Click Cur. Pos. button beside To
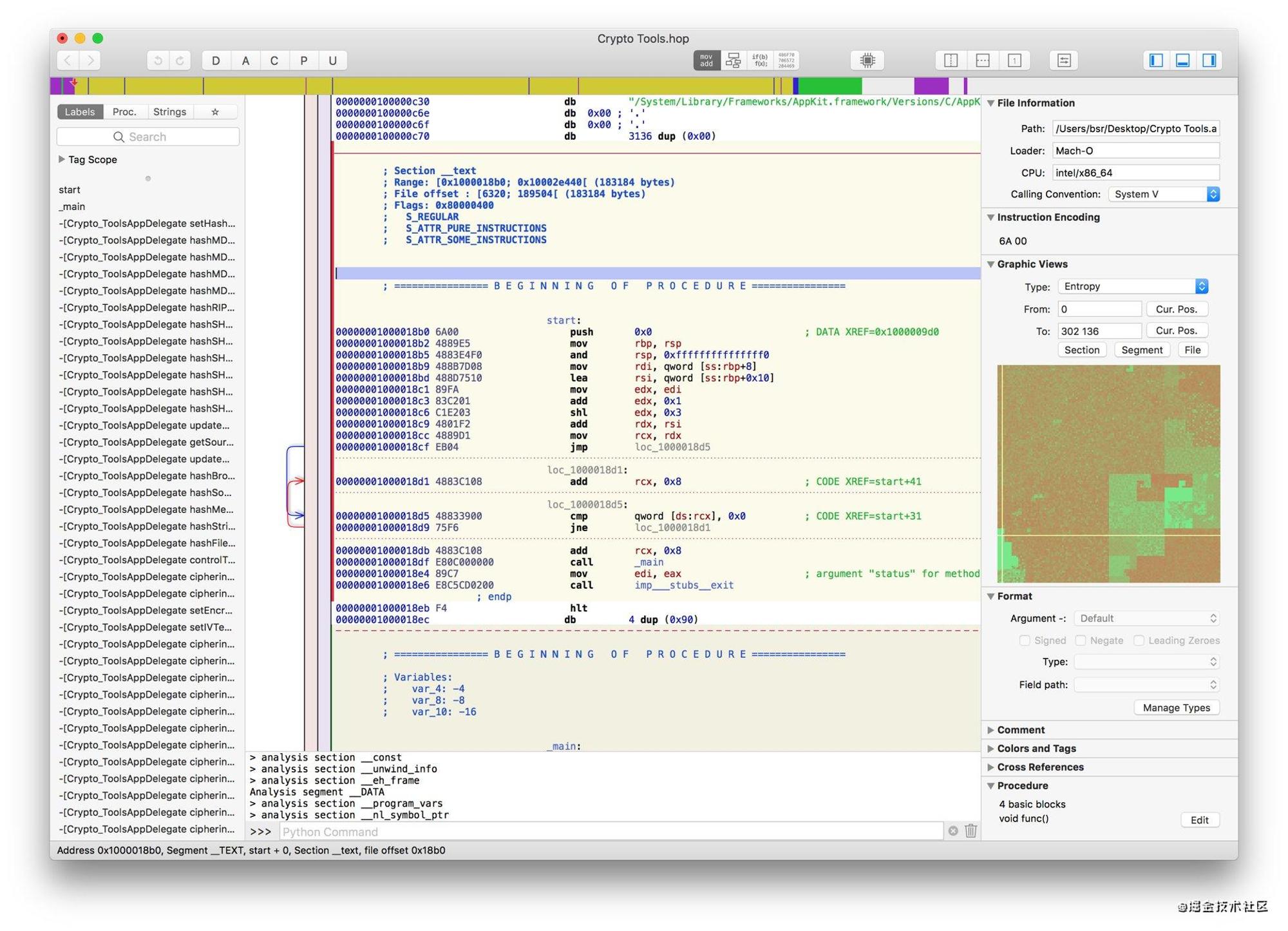The width and height of the screenshot is (1288, 931). pyautogui.click(x=1177, y=331)
